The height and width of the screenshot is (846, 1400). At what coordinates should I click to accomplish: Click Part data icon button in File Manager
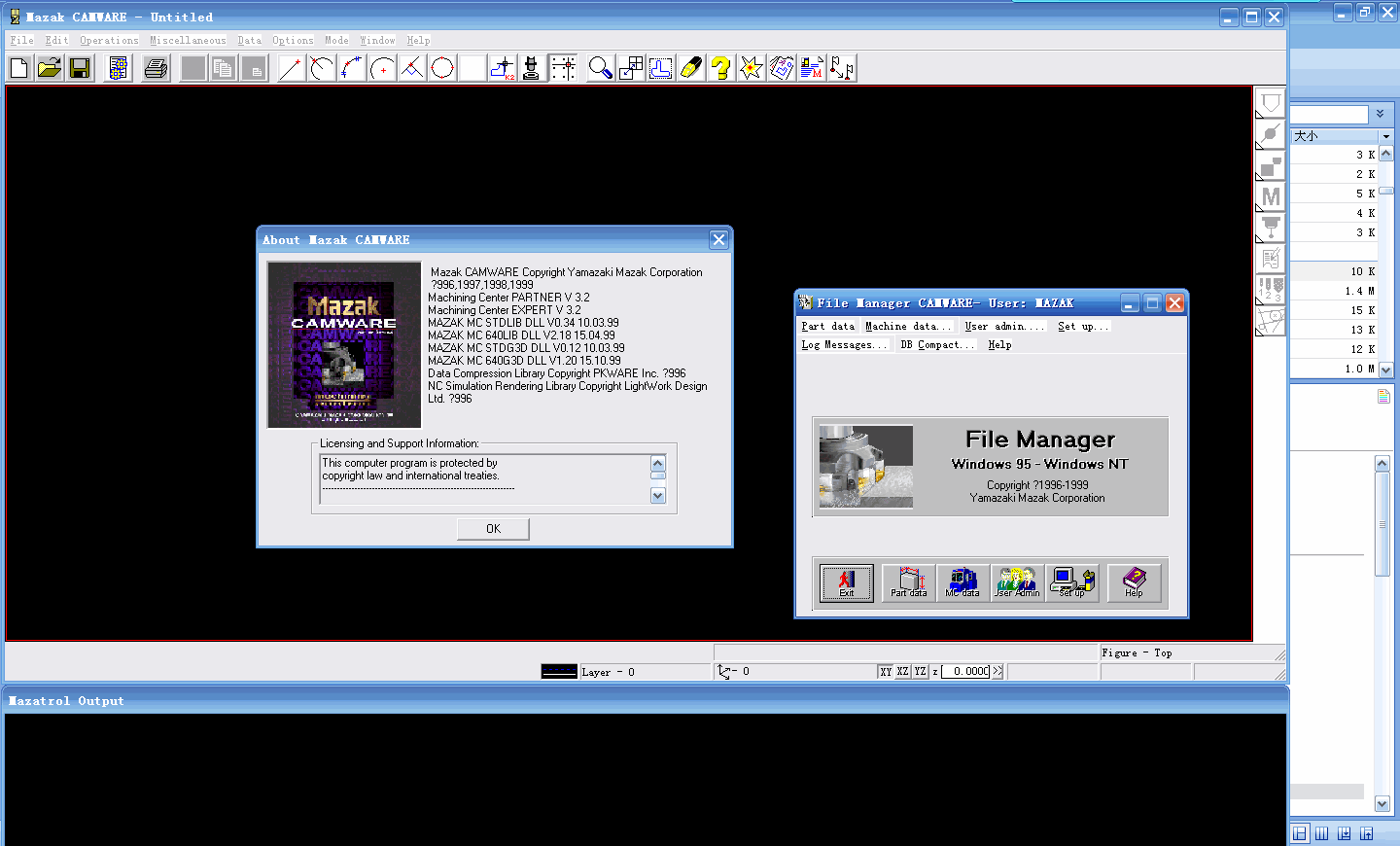(x=909, y=582)
